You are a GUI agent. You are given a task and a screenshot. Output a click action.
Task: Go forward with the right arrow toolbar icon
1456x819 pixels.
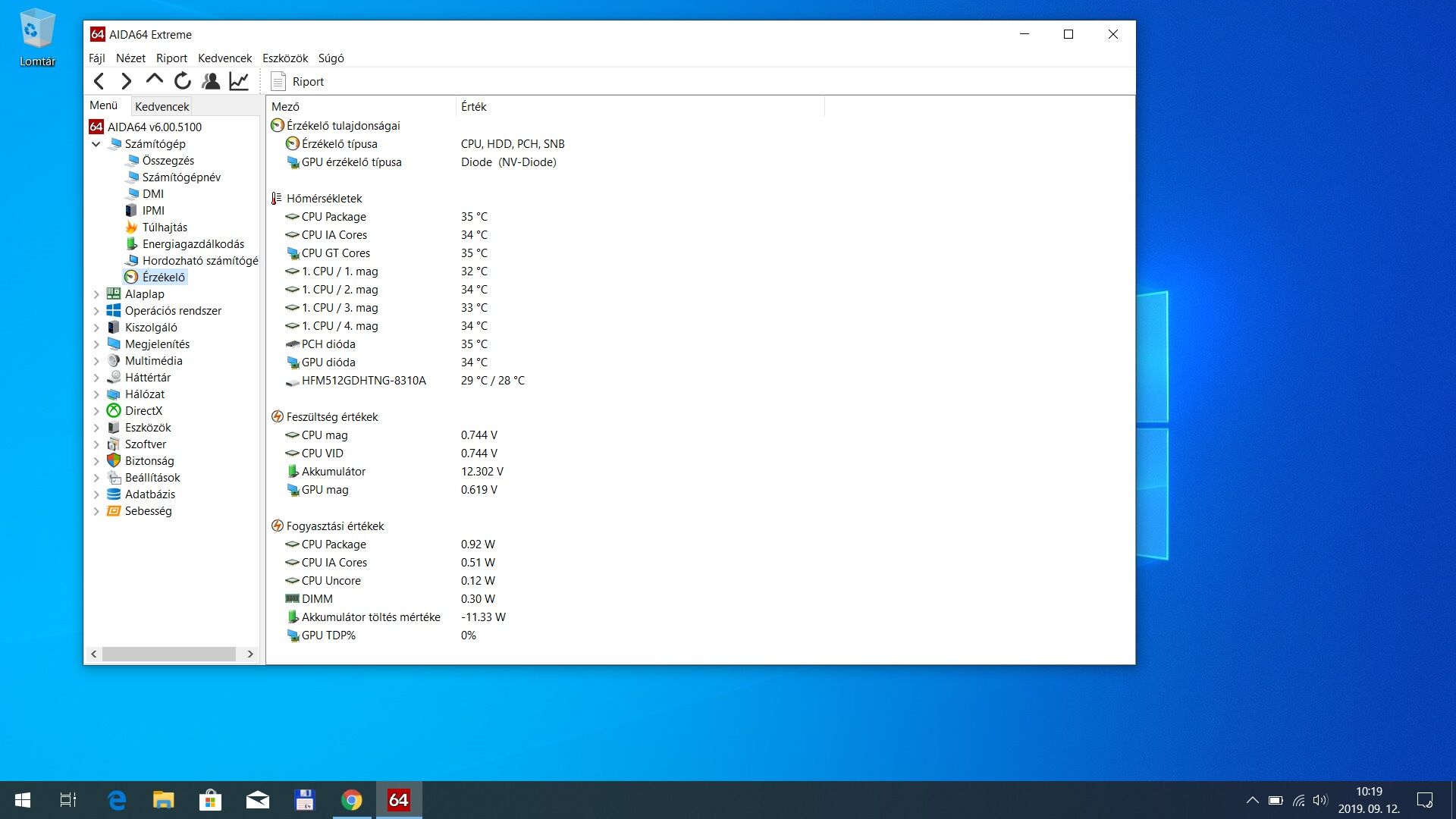coord(127,81)
